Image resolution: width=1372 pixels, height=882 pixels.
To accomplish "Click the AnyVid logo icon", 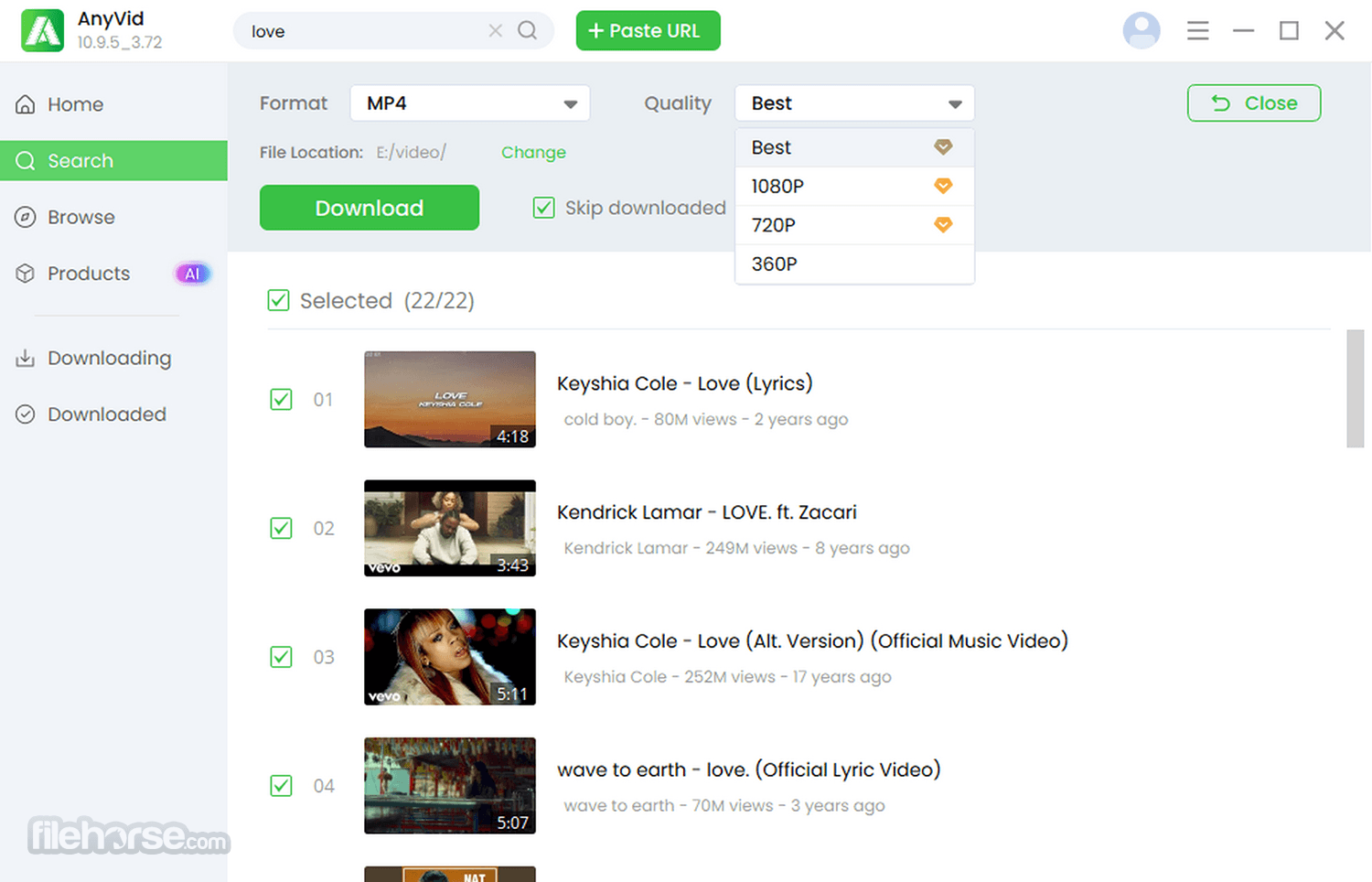I will [43, 30].
